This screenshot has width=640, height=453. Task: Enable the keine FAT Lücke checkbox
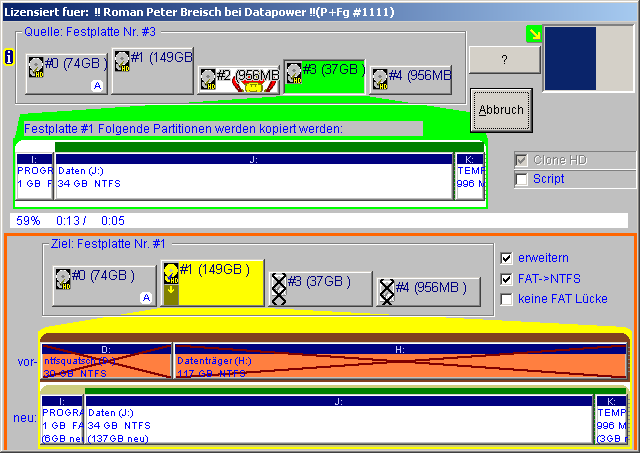507,299
